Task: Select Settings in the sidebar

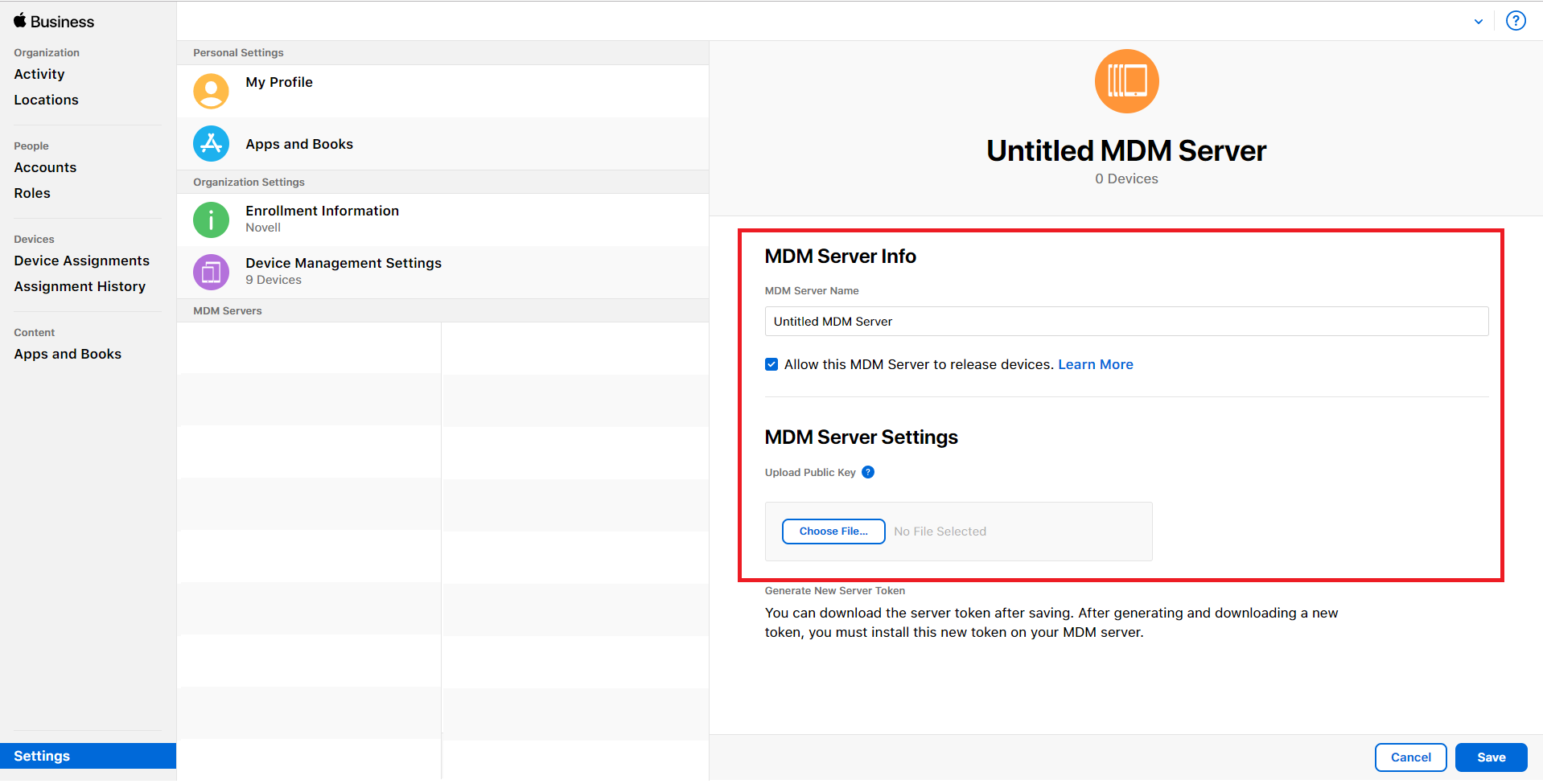Action: pyautogui.click(x=42, y=756)
